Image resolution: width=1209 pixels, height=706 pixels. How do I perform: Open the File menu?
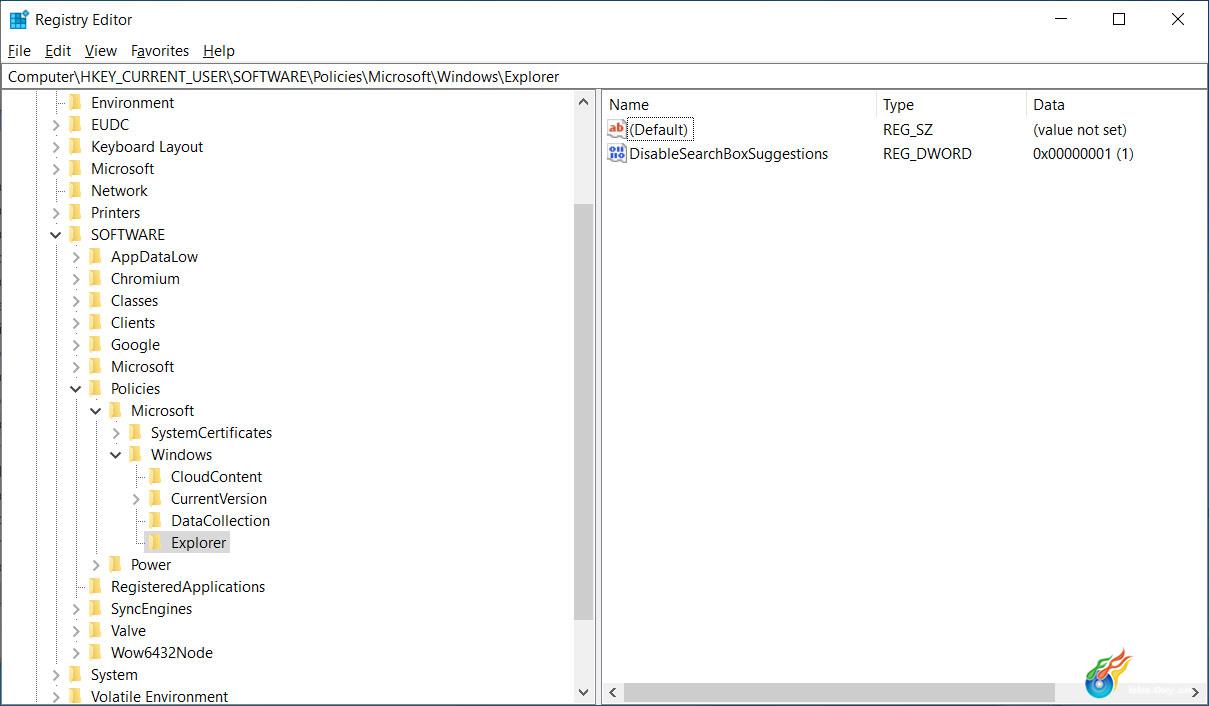19,51
